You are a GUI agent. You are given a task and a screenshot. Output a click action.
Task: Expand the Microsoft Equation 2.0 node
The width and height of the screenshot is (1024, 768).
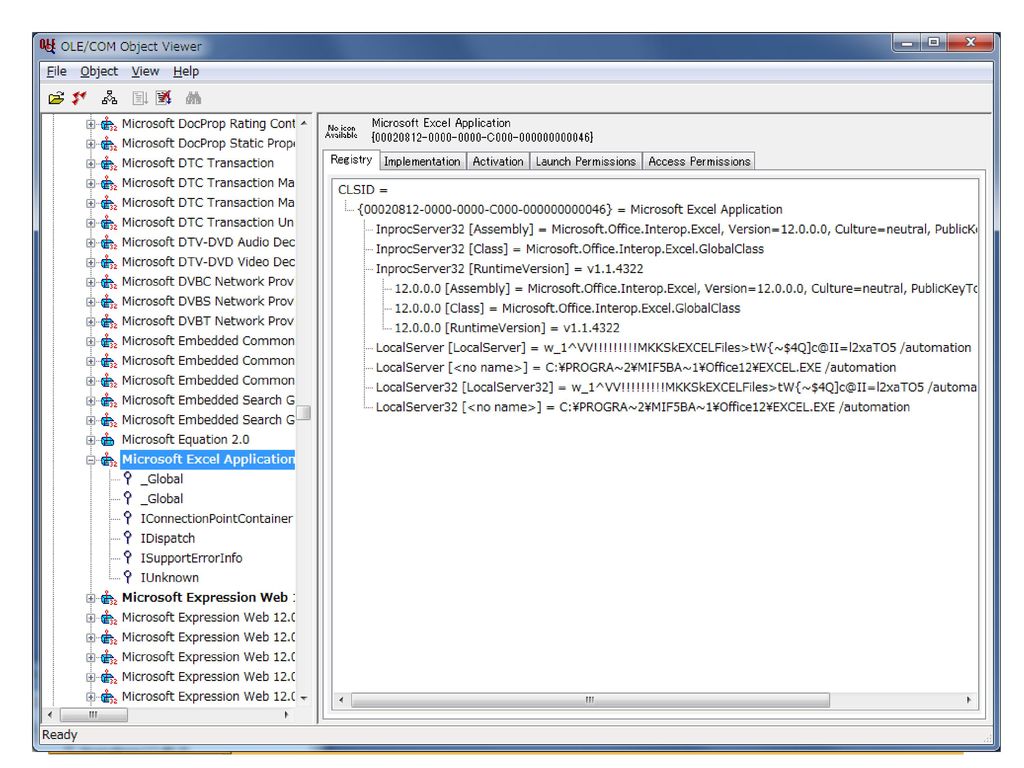[x=91, y=440]
